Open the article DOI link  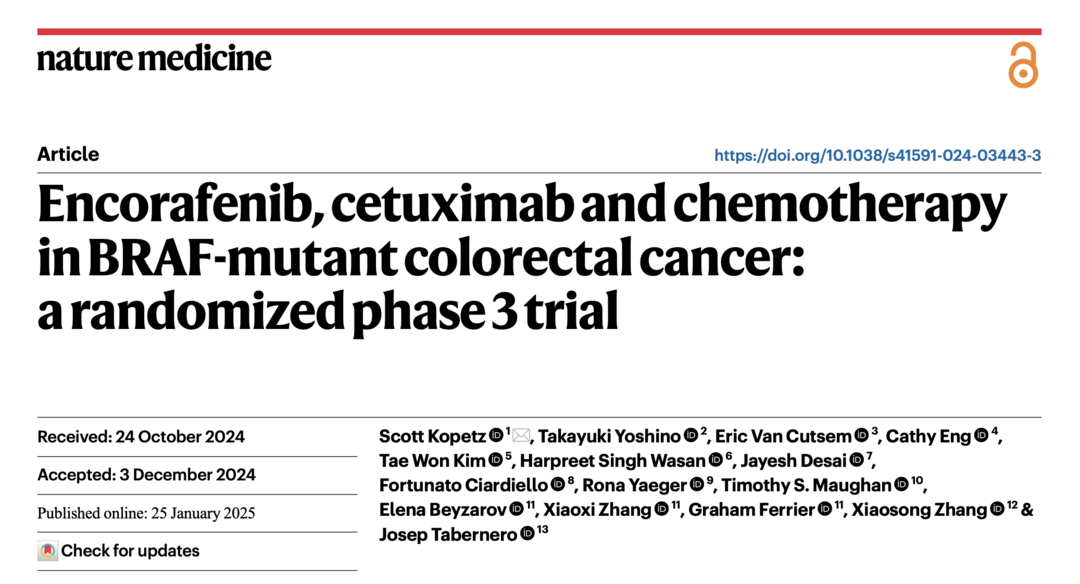[877, 155]
